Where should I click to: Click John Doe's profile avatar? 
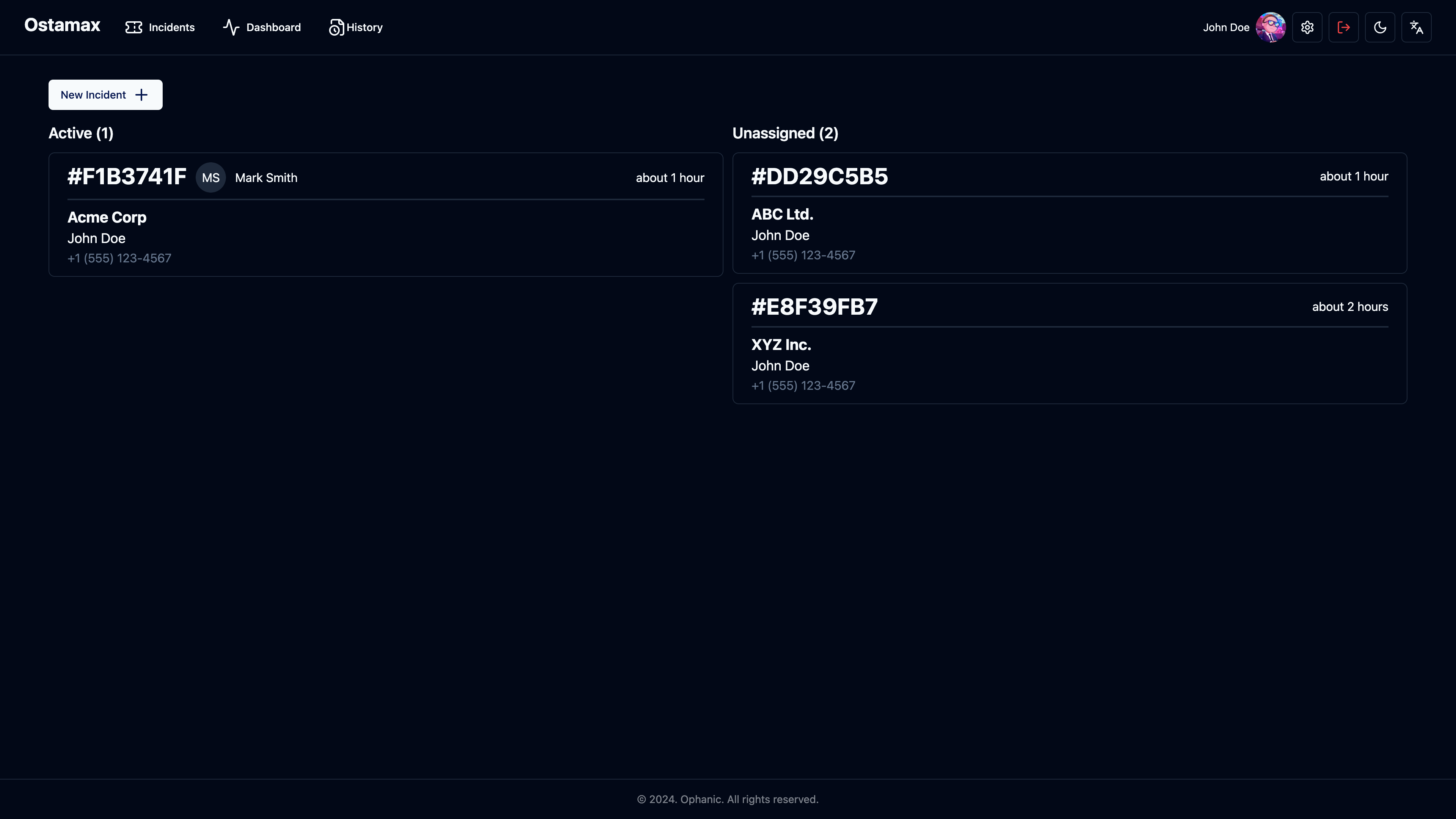[1270, 27]
